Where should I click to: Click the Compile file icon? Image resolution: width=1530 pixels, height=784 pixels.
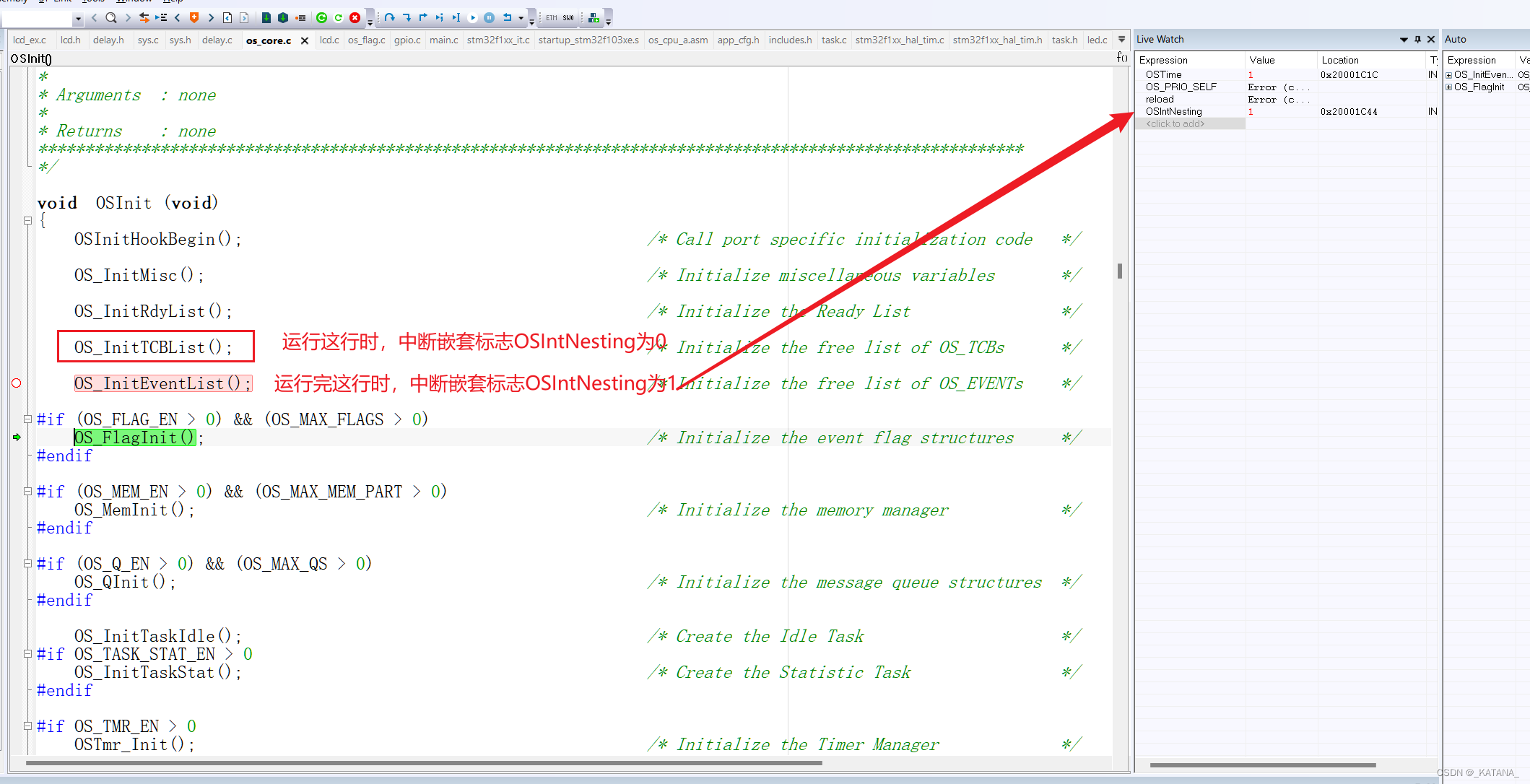coord(266,17)
